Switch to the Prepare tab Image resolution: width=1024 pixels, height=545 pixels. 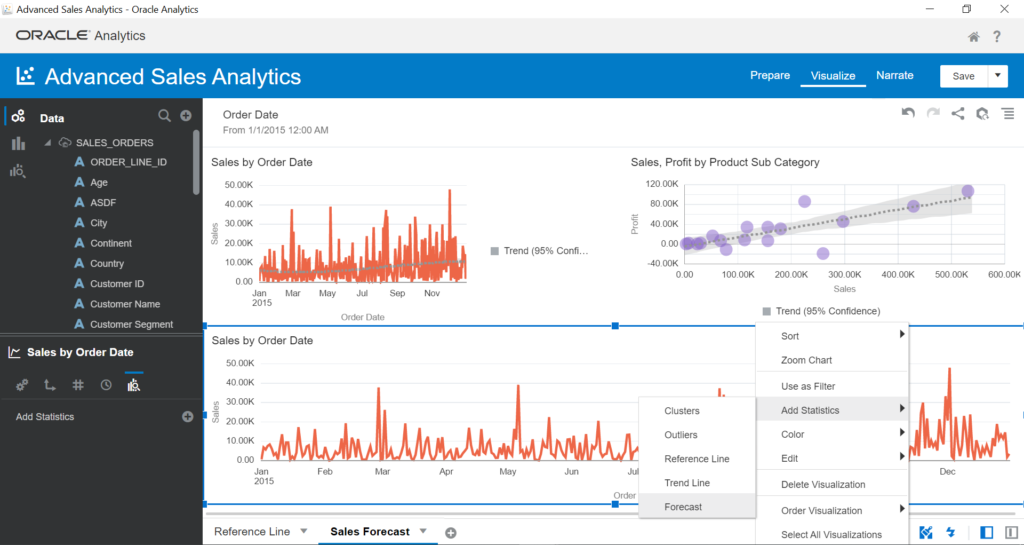pos(770,76)
